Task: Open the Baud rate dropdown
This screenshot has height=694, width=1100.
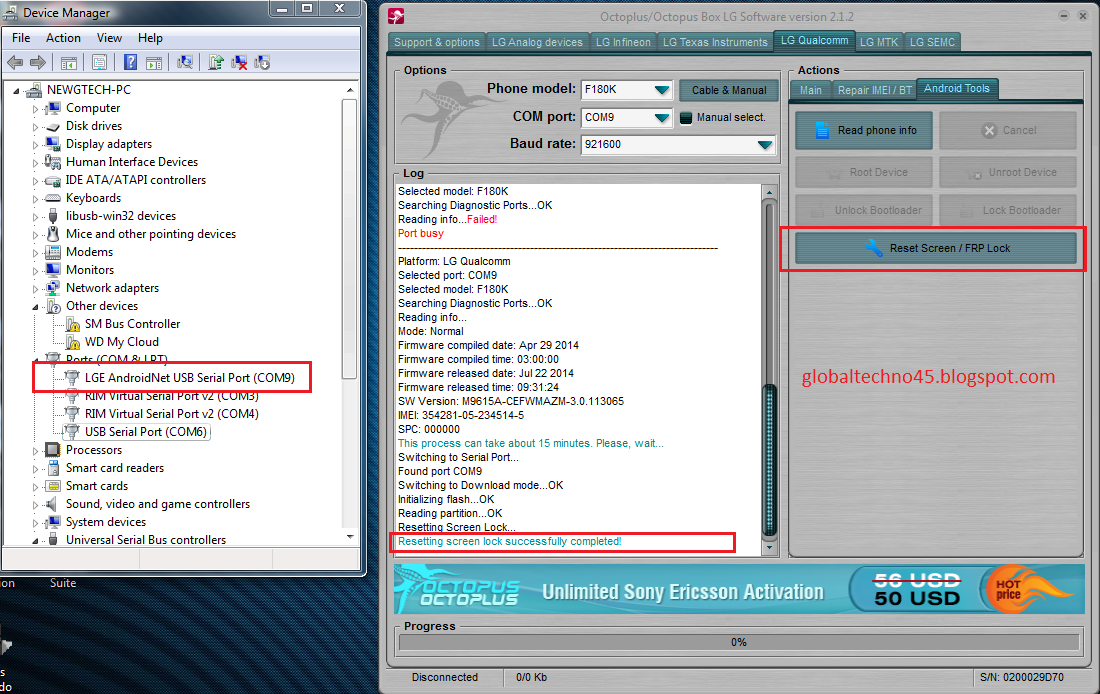Action: point(765,145)
